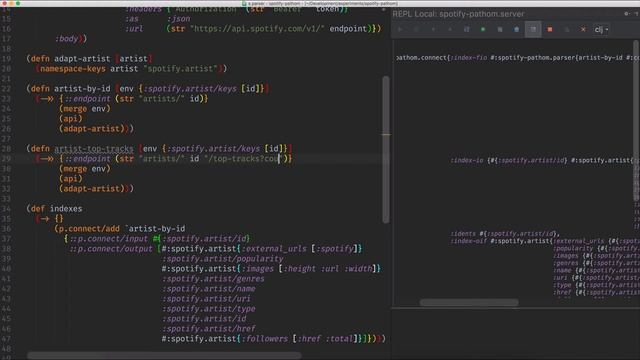Click :spotify.artist/href keyword on line 46
The width and height of the screenshot is (640, 360).
[x=209, y=329]
